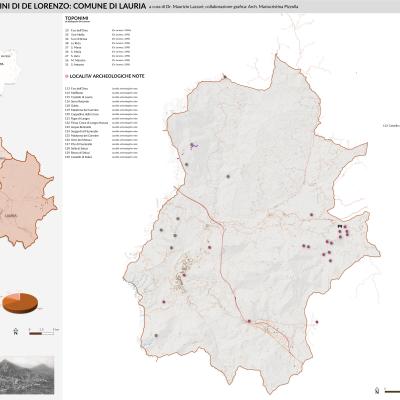This screenshot has width=400, height=400.
Task: Open the black-and-white town photograph
Action: point(27,375)
